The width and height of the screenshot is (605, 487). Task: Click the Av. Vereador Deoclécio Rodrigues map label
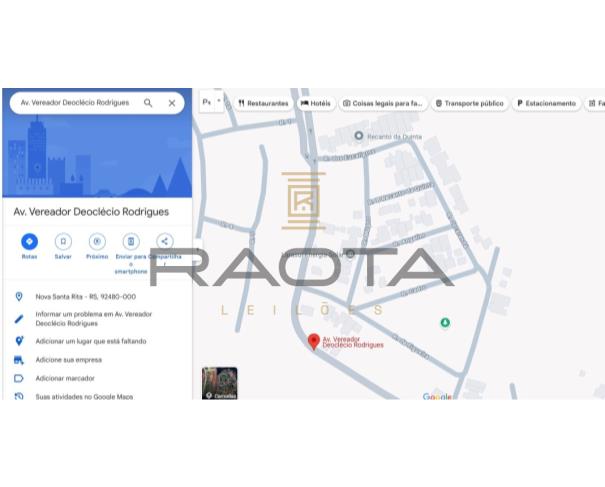353,342
